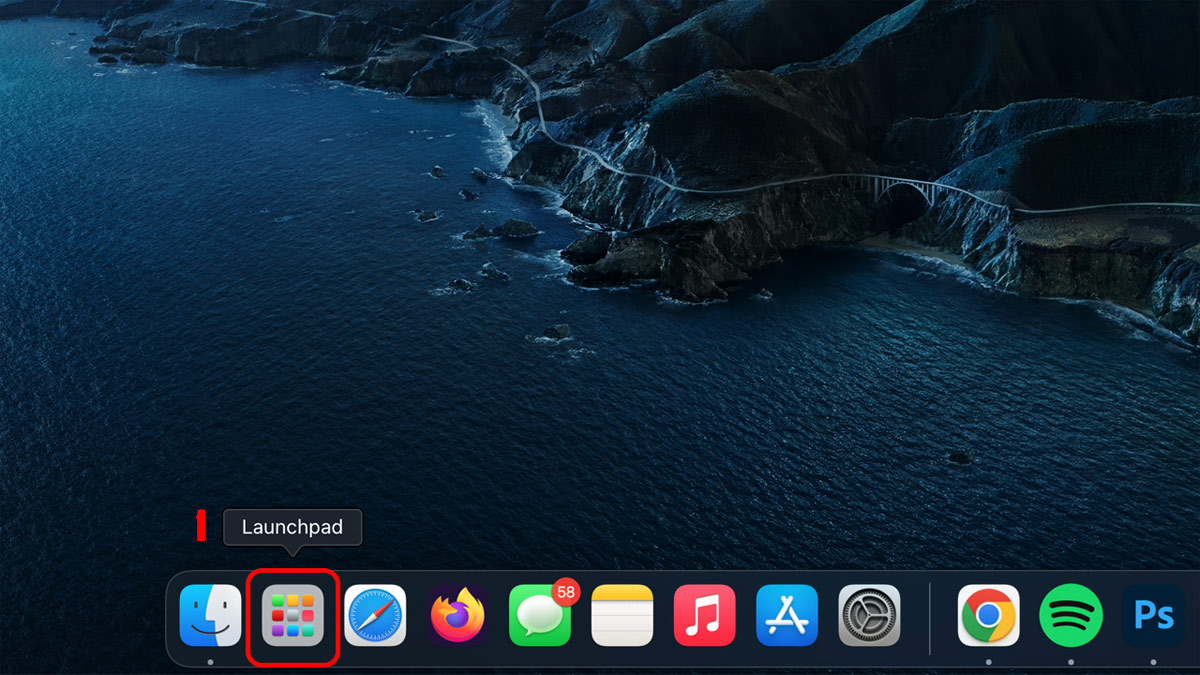Viewport: 1200px width, 675px height.
Task: Click the Finder icon in the Dock
Action: point(209,616)
